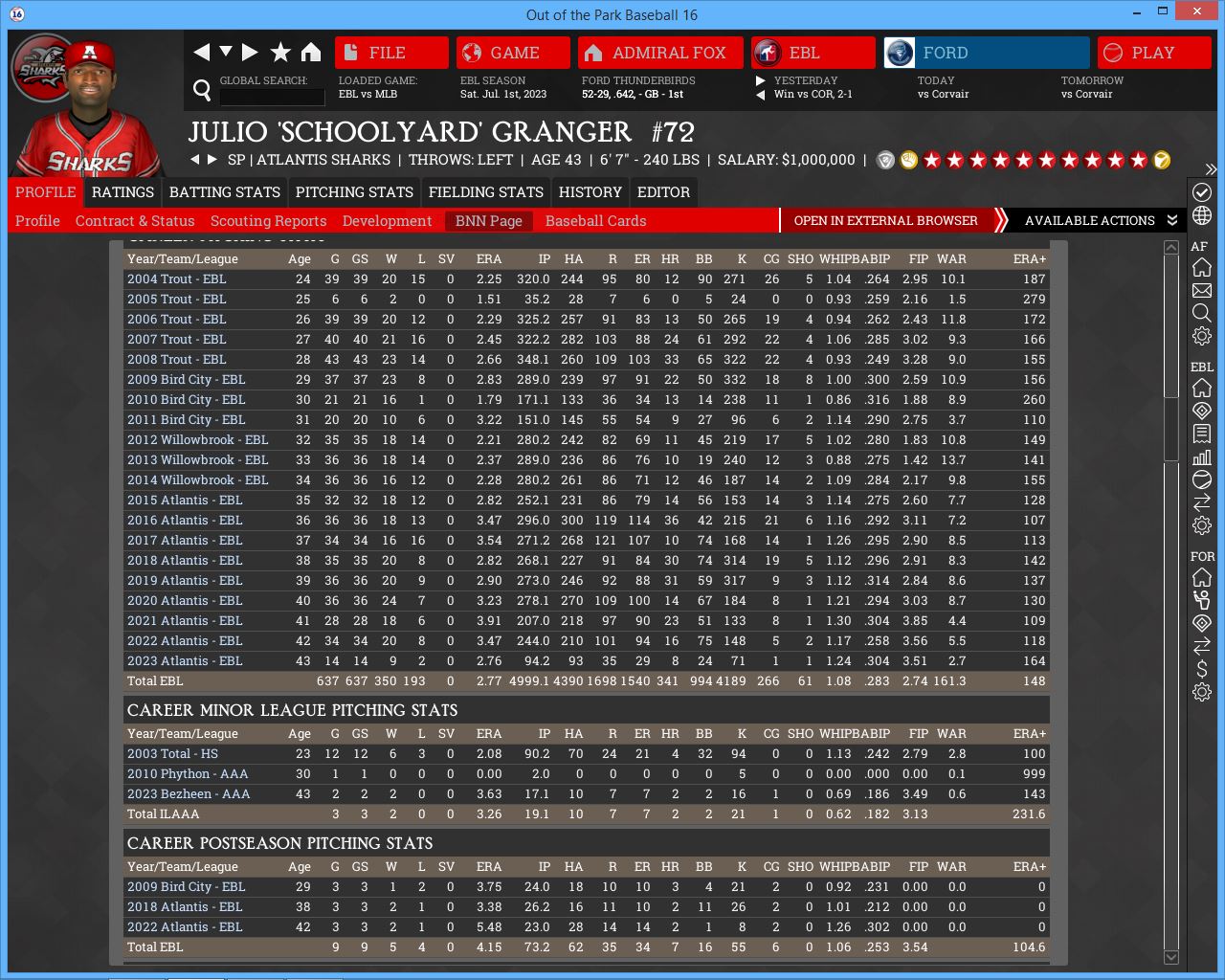Open the 2010 Bird City - EBL link
1225x980 pixels.
tap(187, 400)
